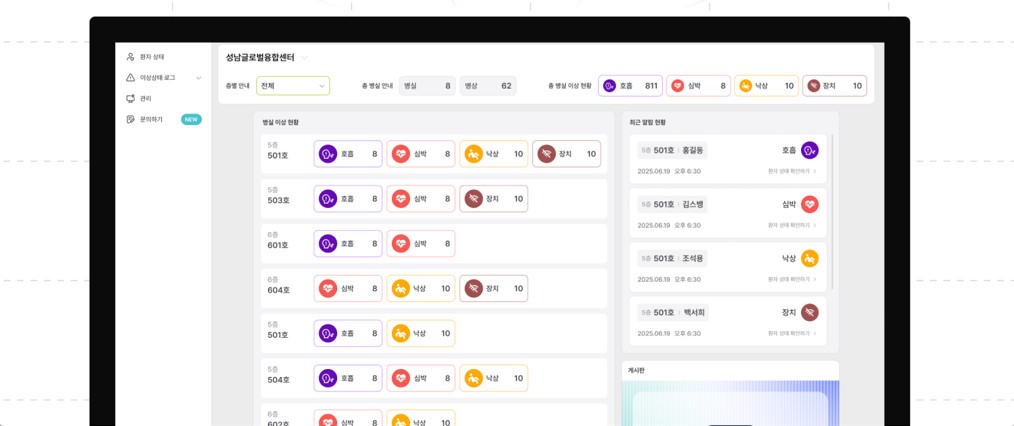
Task: Click the 장치 10 badge in first 501호 row
Action: (x=566, y=154)
